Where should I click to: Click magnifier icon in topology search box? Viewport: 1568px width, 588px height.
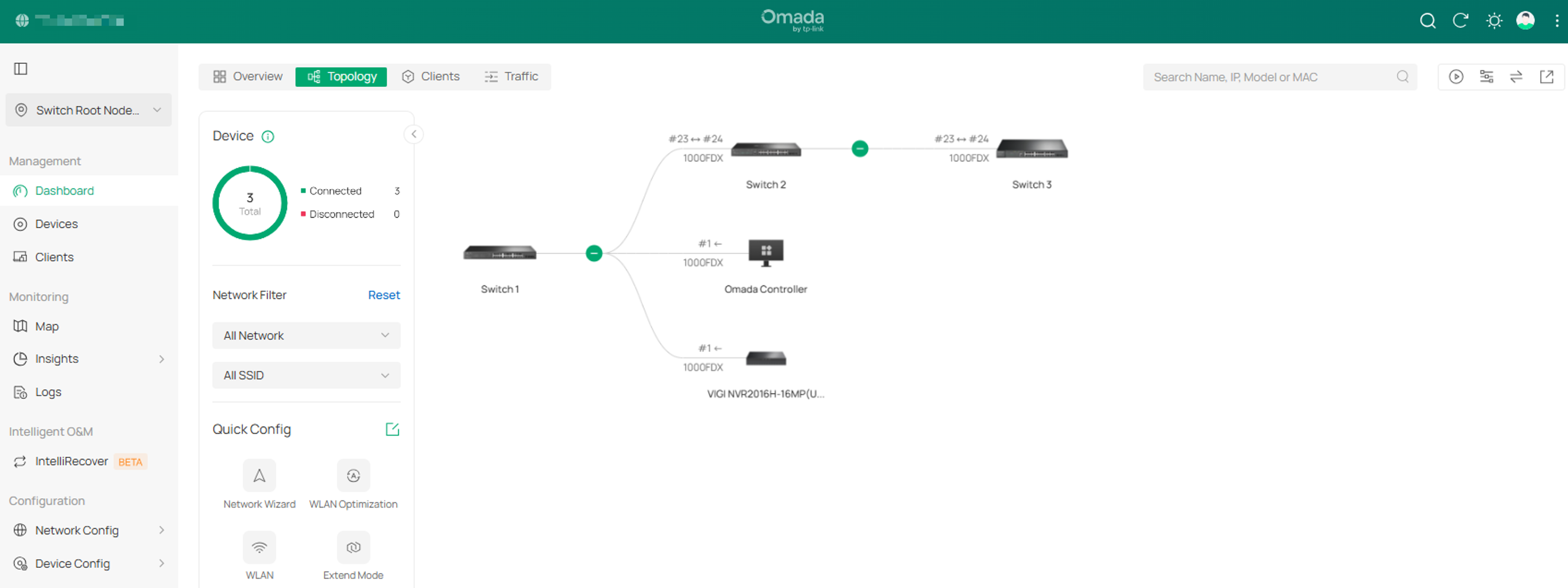[x=1403, y=77]
